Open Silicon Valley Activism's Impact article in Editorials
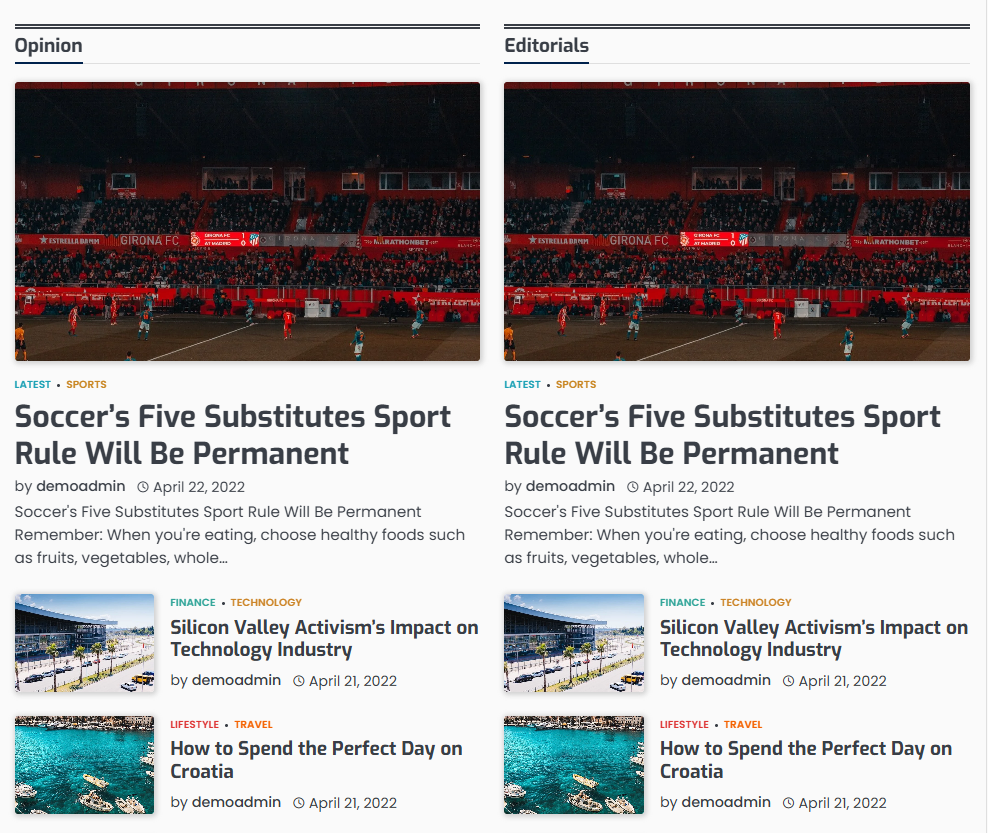 click(813, 638)
